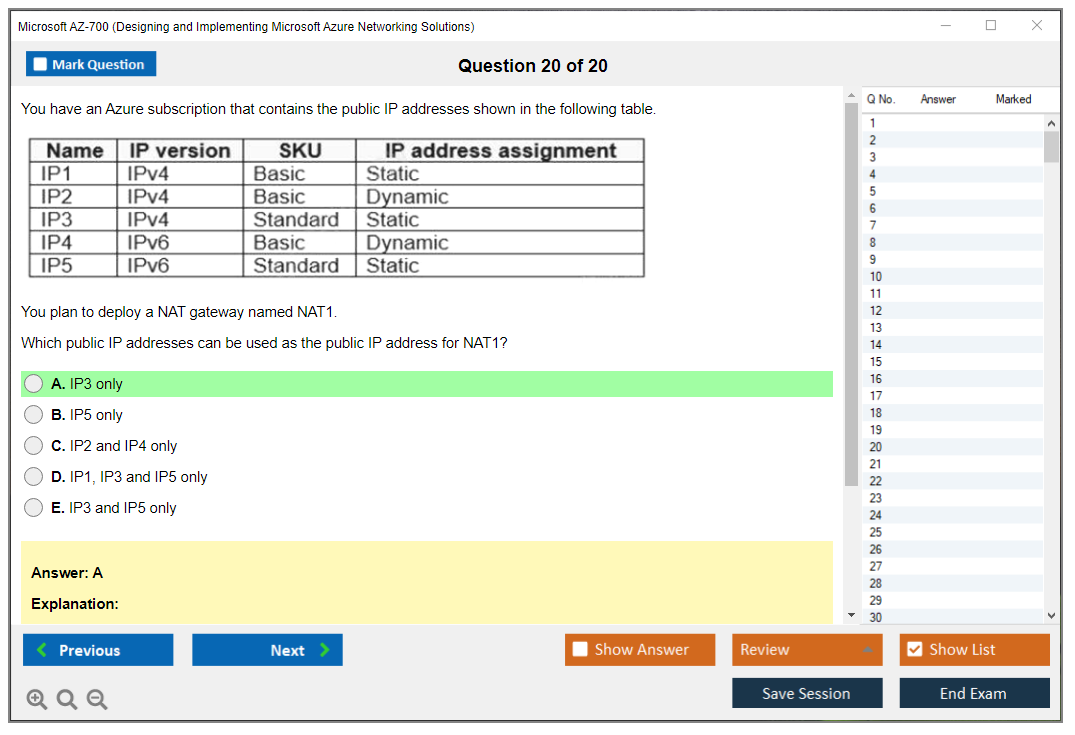Click the zoom in magnifier icon
The height and width of the screenshot is (735, 1075).
37,700
